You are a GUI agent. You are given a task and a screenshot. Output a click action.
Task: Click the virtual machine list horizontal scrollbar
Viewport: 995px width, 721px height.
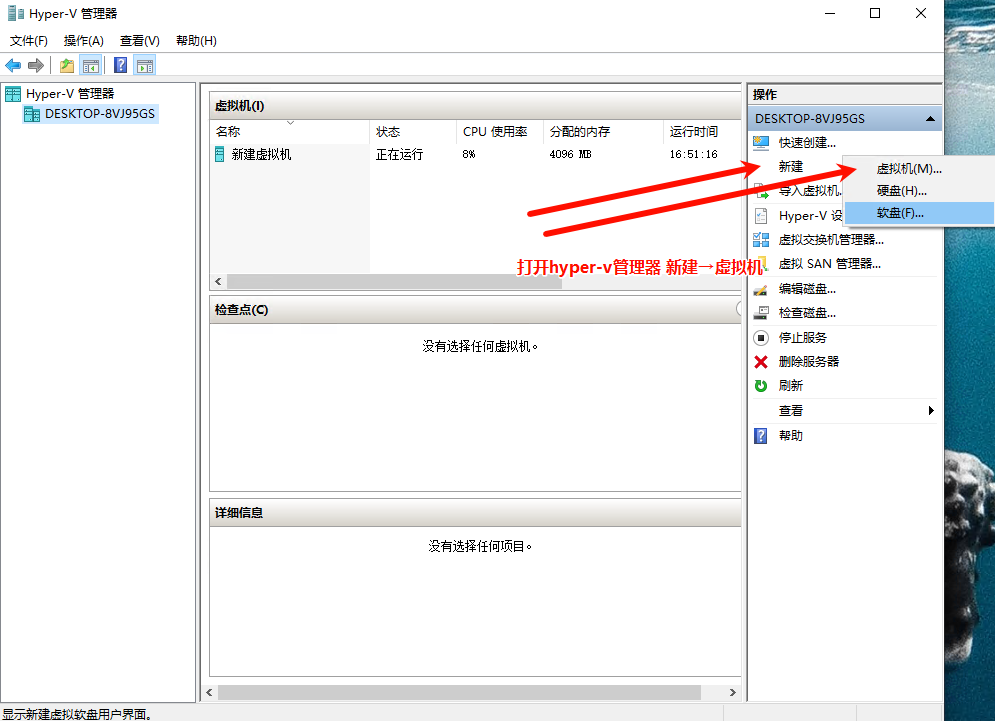[394, 281]
